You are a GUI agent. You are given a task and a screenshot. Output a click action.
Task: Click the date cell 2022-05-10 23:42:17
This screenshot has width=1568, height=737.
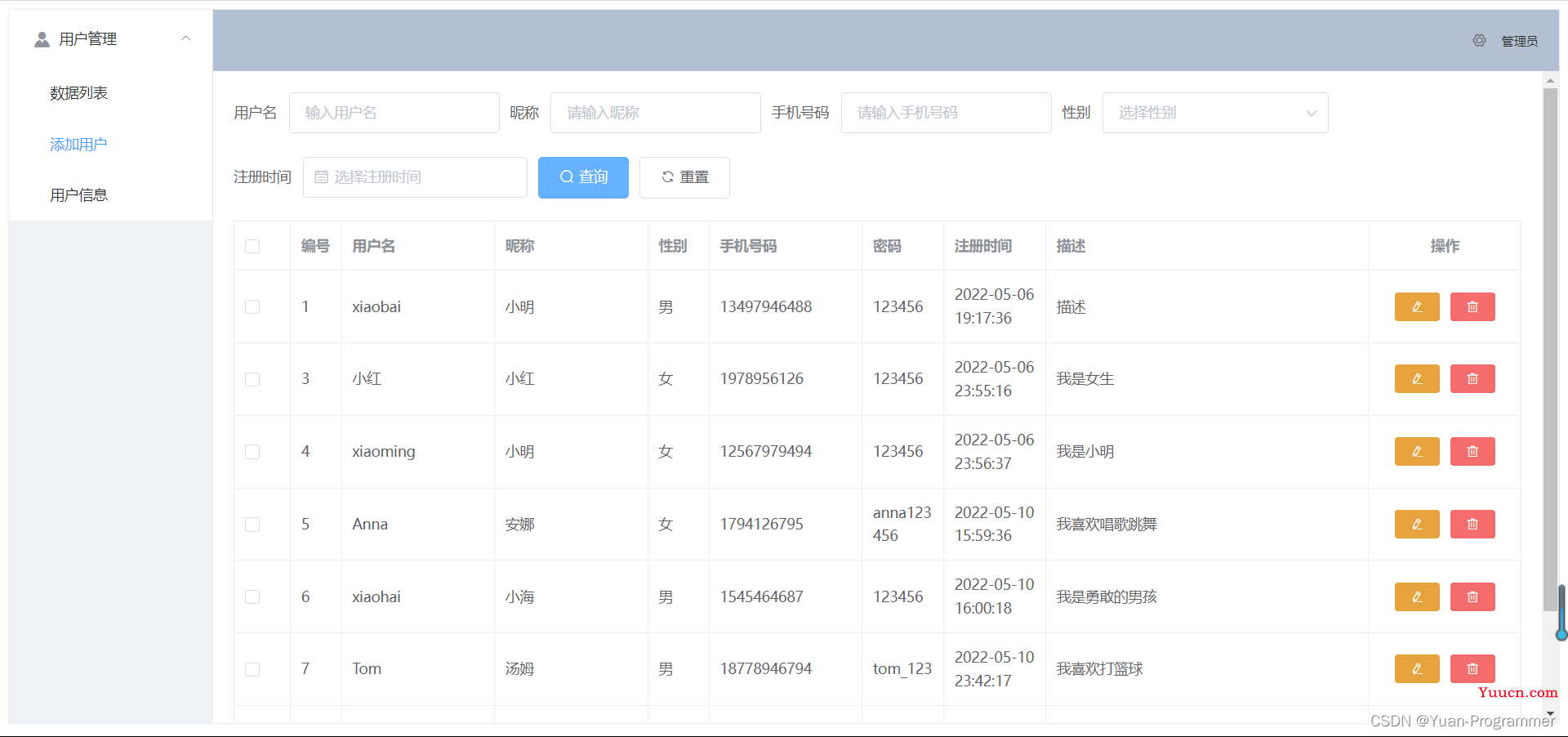[x=994, y=668]
